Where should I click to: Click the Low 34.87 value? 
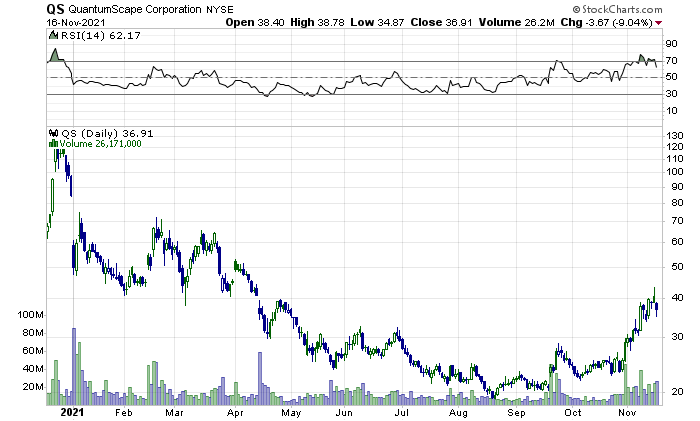point(377,22)
